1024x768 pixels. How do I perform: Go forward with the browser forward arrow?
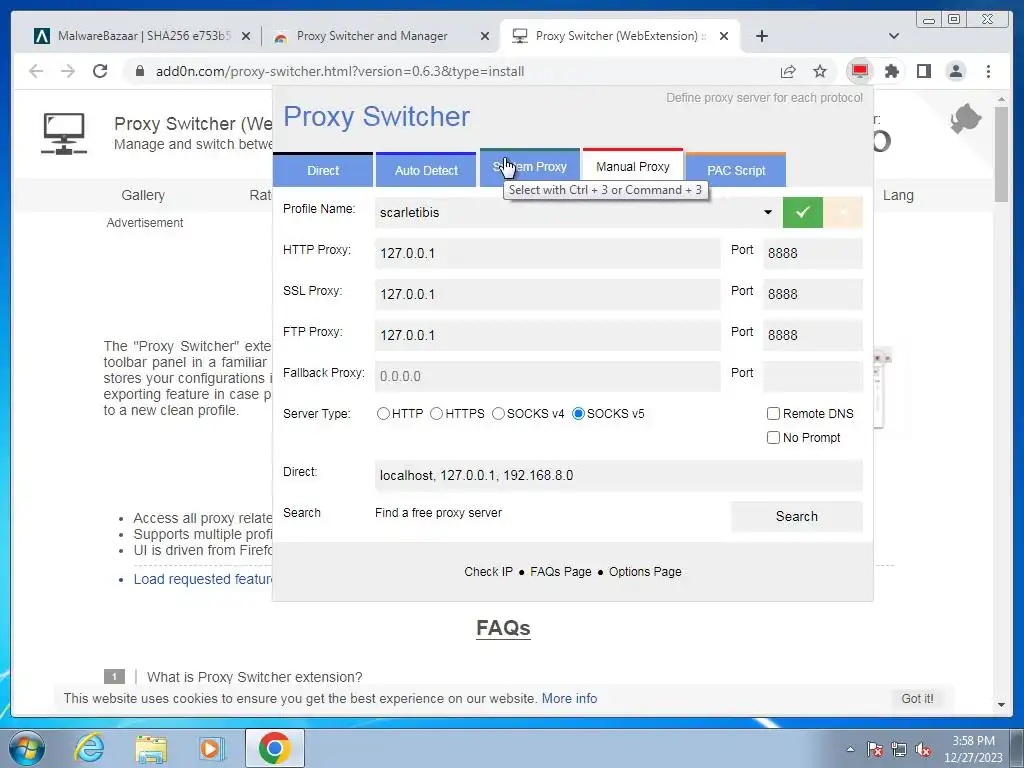pyautogui.click(x=68, y=71)
